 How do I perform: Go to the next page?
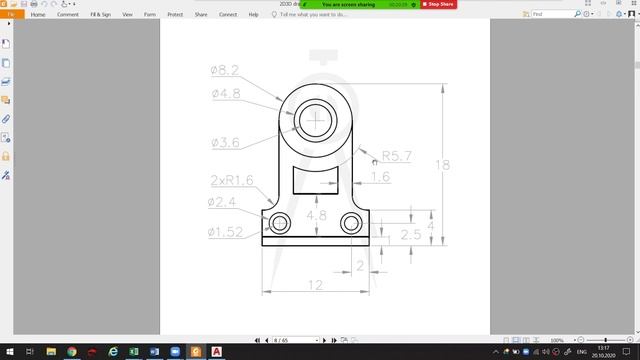point(324,340)
